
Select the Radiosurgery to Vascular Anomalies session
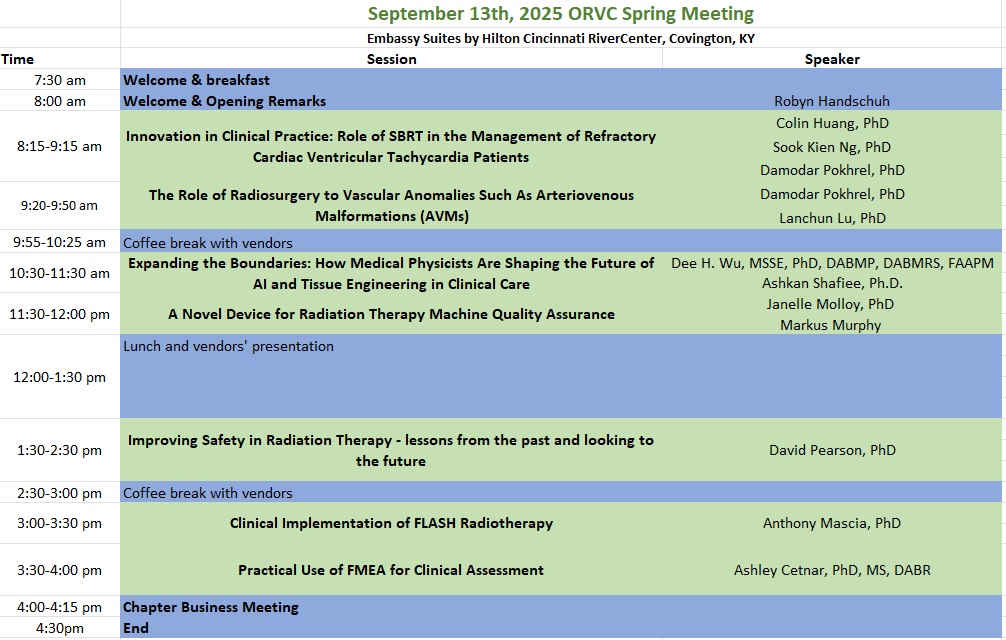(x=391, y=205)
